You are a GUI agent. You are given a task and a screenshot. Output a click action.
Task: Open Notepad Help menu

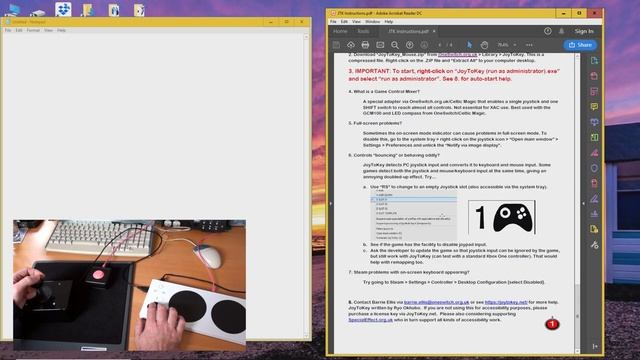[x=61, y=30]
